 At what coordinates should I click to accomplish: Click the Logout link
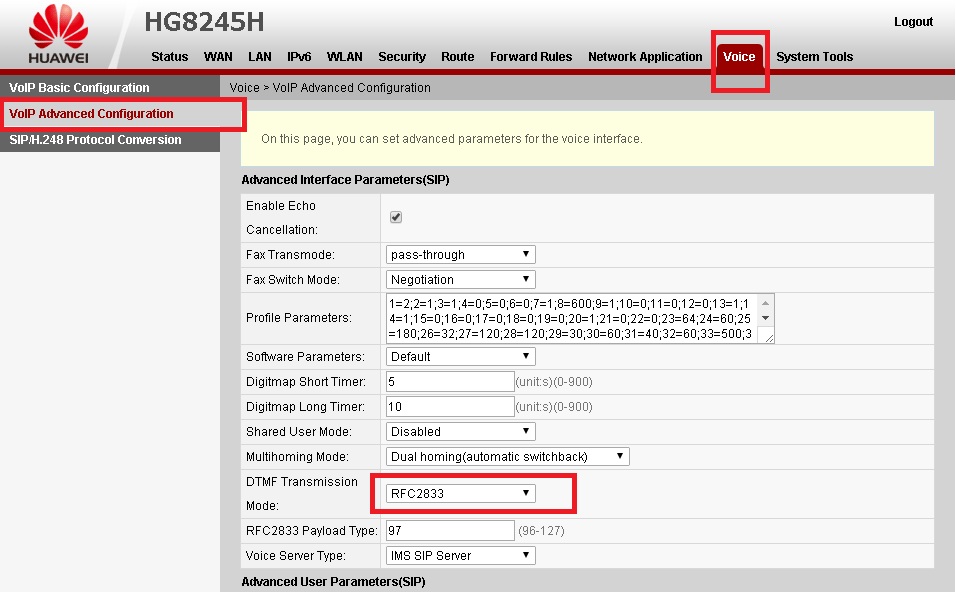point(913,22)
